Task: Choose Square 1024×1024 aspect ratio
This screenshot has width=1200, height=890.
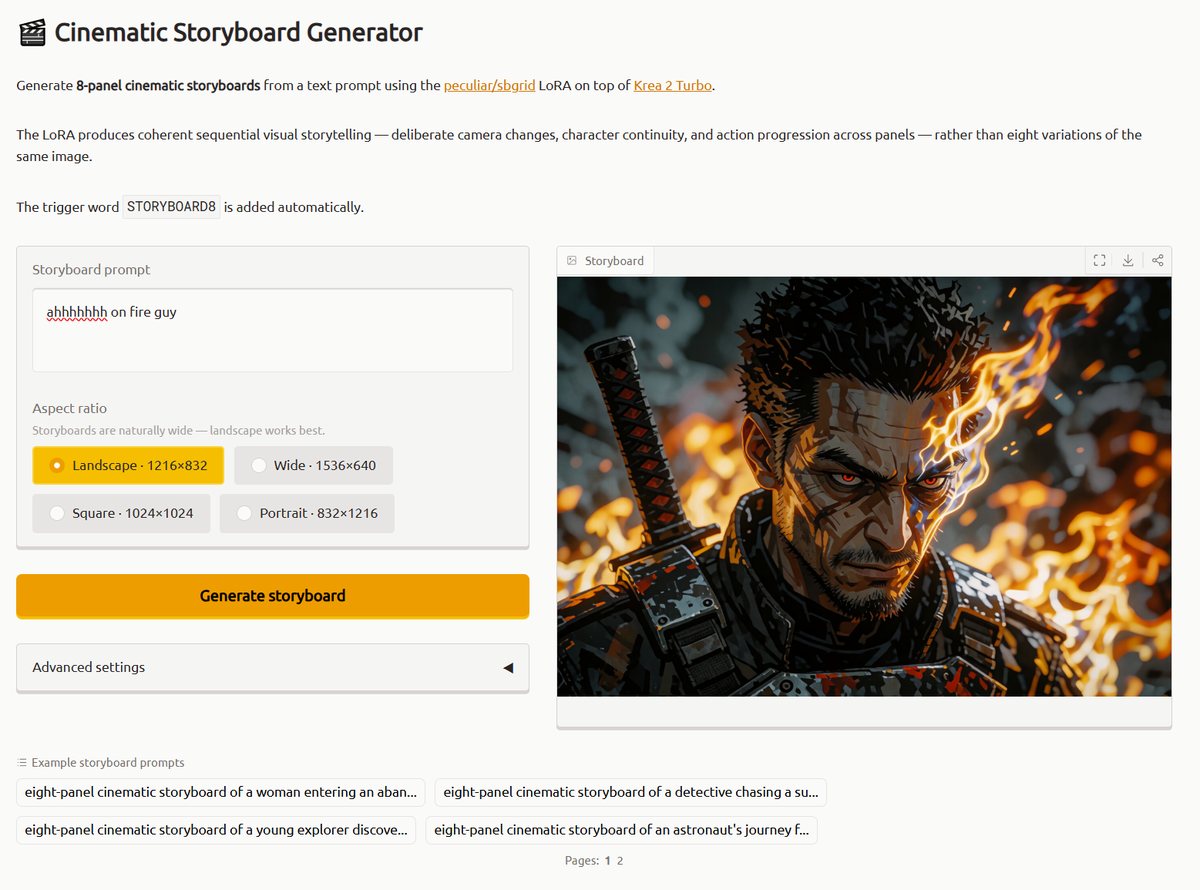Action: coord(121,513)
